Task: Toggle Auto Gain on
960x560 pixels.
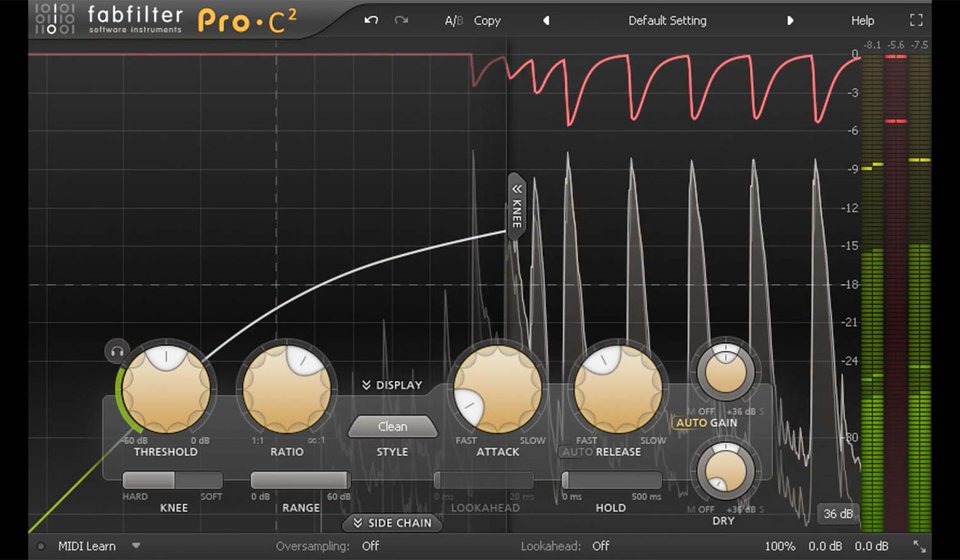Action: click(x=689, y=423)
